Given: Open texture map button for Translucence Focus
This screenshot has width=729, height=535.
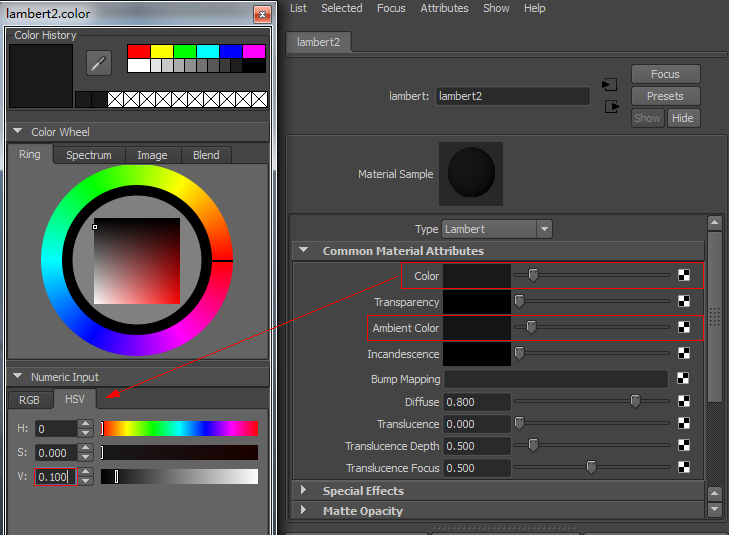Looking at the screenshot, I should (684, 467).
